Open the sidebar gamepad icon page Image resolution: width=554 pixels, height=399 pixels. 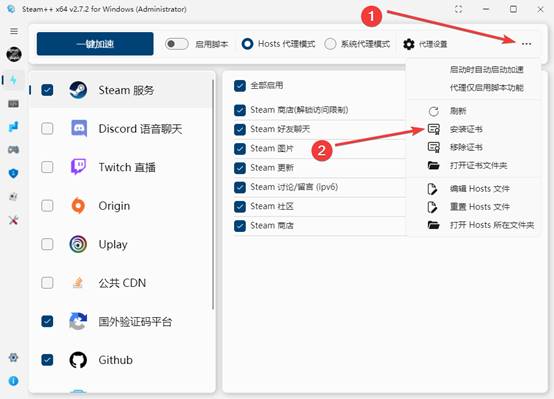(x=13, y=149)
